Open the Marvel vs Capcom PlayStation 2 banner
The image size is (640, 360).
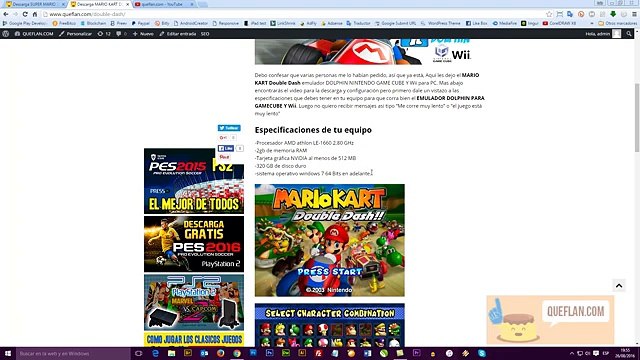[x=194, y=302]
